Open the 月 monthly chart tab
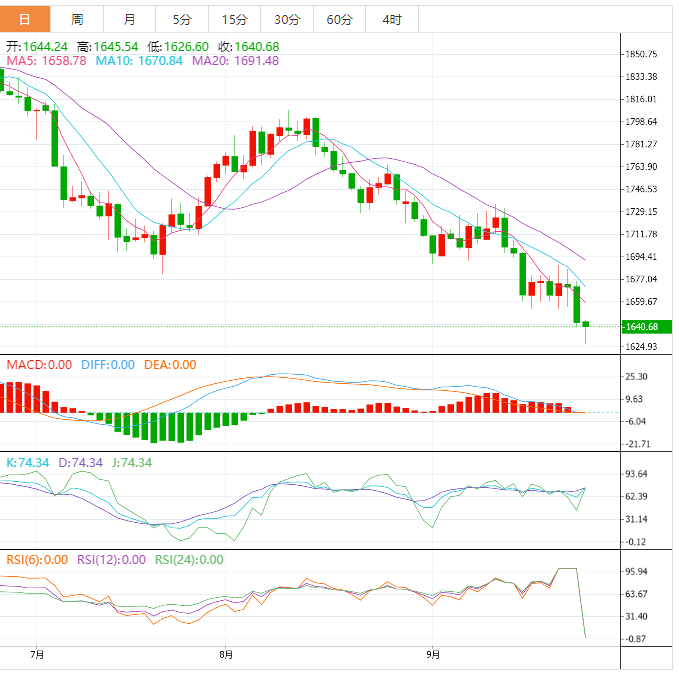This screenshot has width=679, height=675. [x=130, y=20]
